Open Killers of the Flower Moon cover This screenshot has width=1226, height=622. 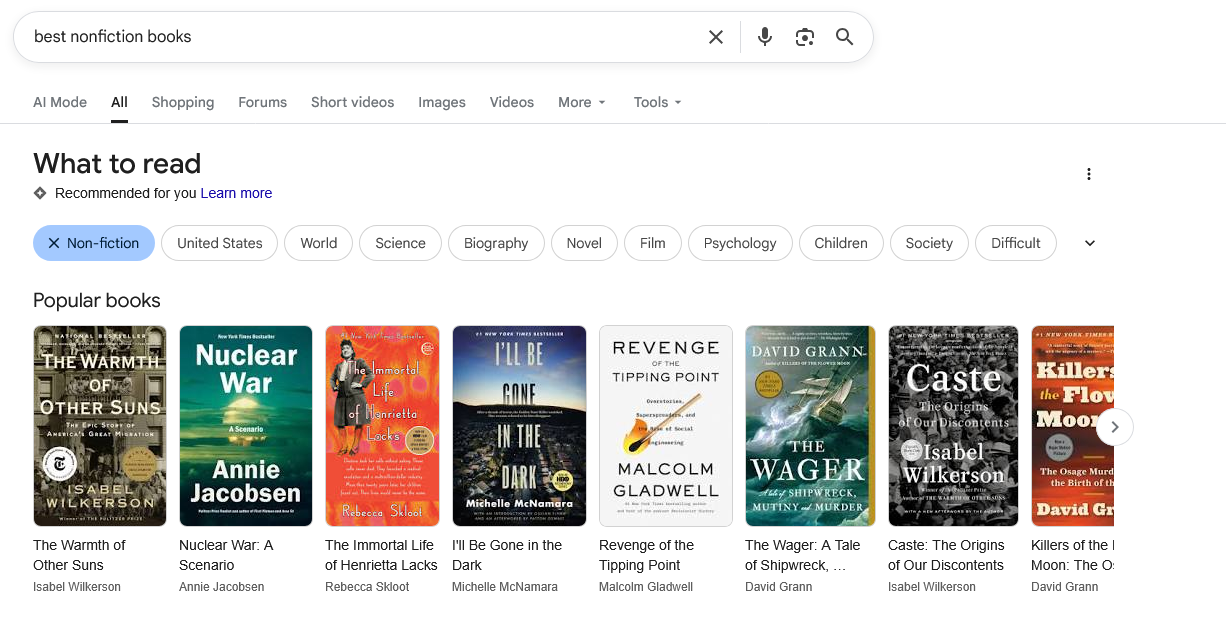(1072, 426)
